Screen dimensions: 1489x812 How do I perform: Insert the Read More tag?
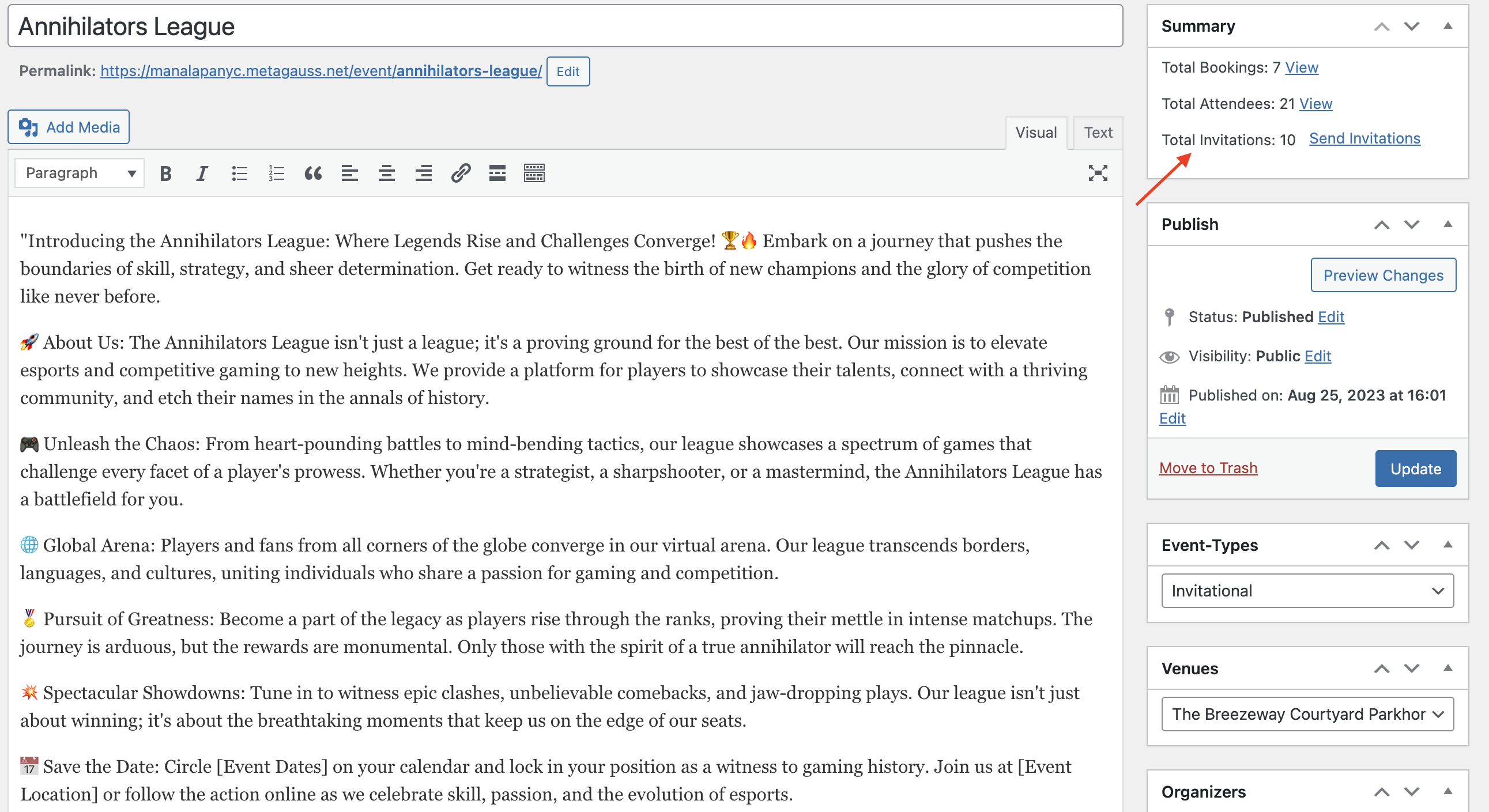[x=497, y=173]
